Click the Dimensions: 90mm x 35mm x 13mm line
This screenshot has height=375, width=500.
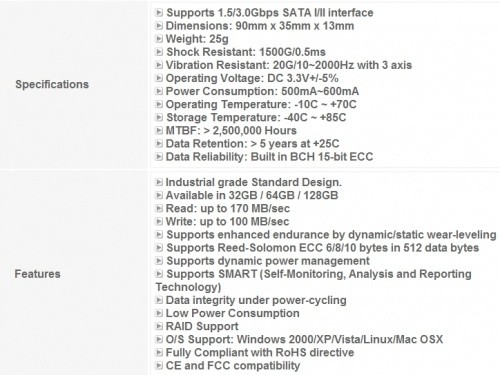(260, 26)
